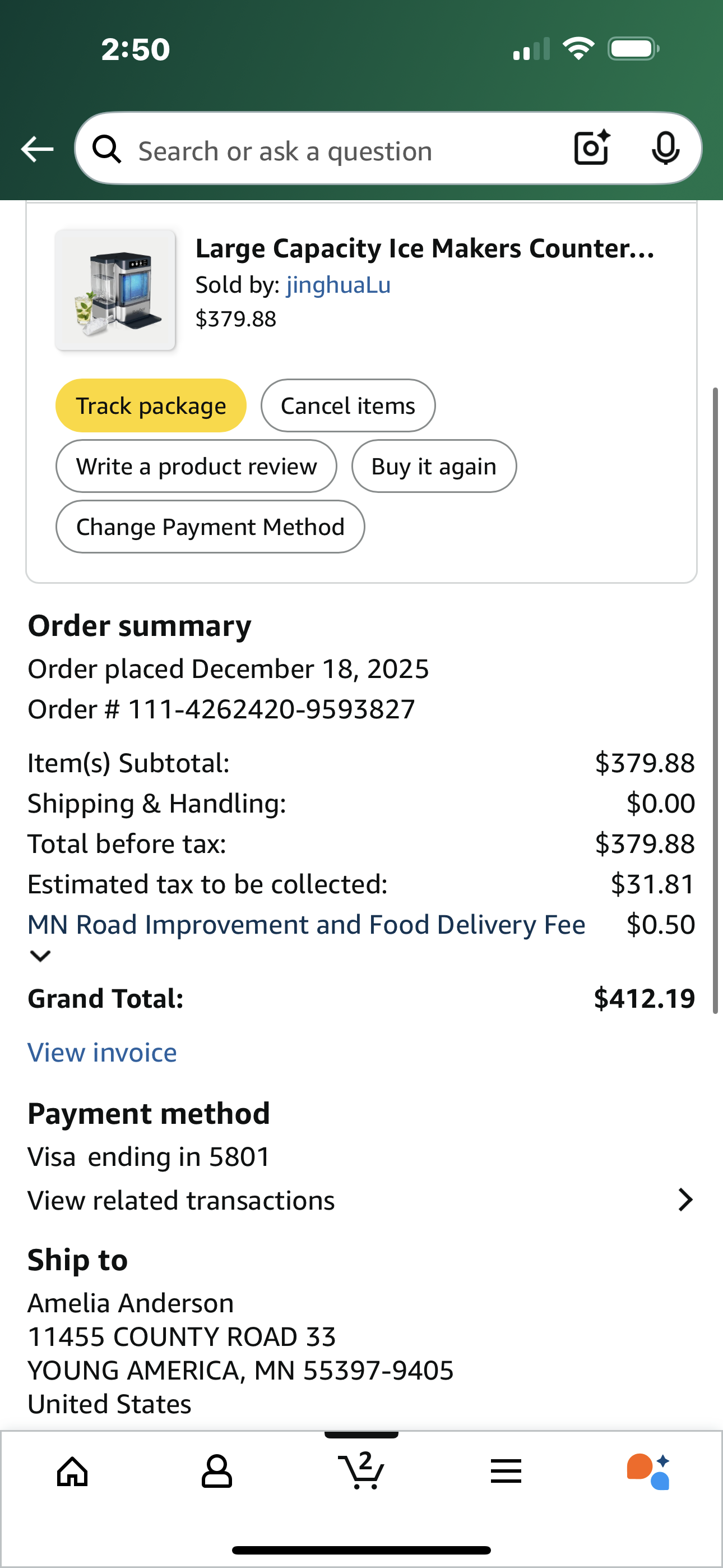Go to Home tab icon

(x=72, y=1472)
